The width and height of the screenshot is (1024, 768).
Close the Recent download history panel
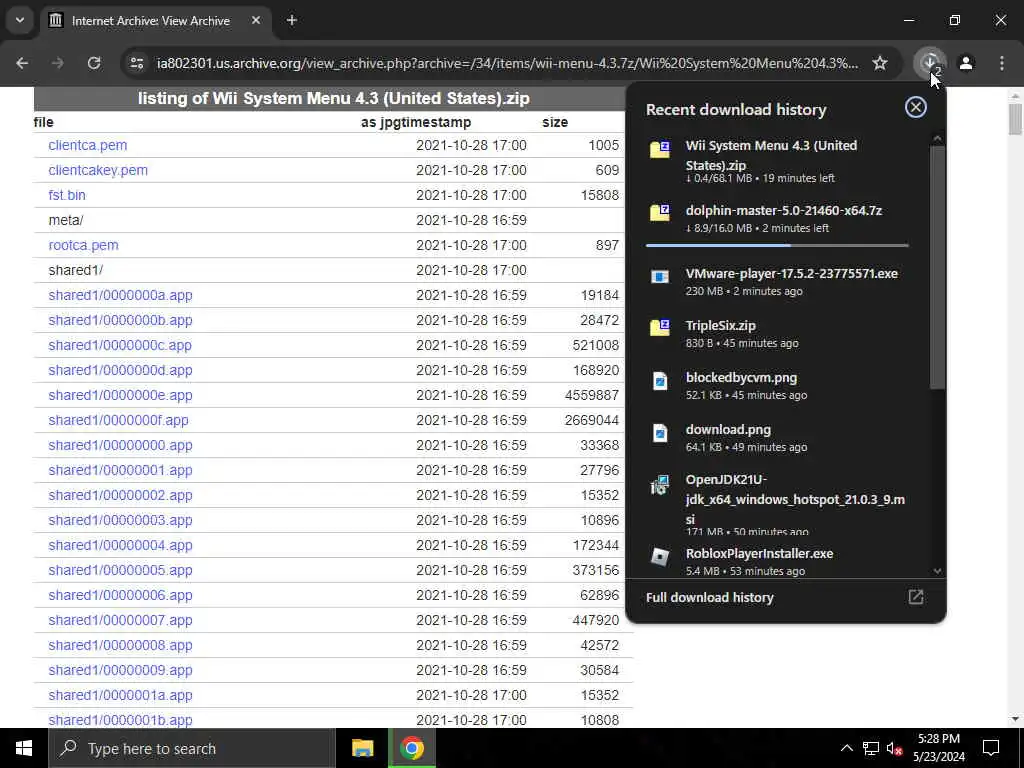point(916,107)
